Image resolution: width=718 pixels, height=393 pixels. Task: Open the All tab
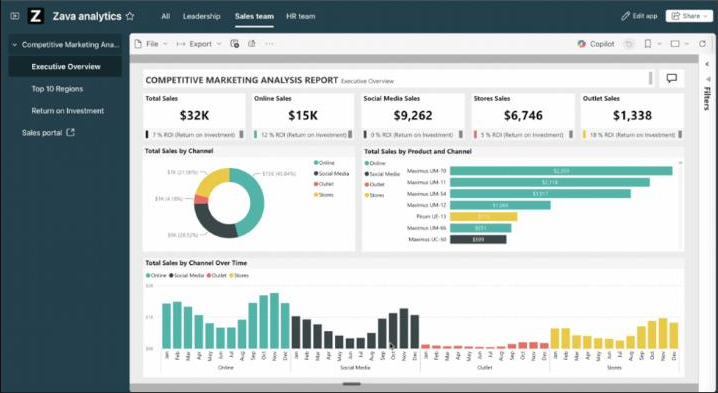[165, 16]
